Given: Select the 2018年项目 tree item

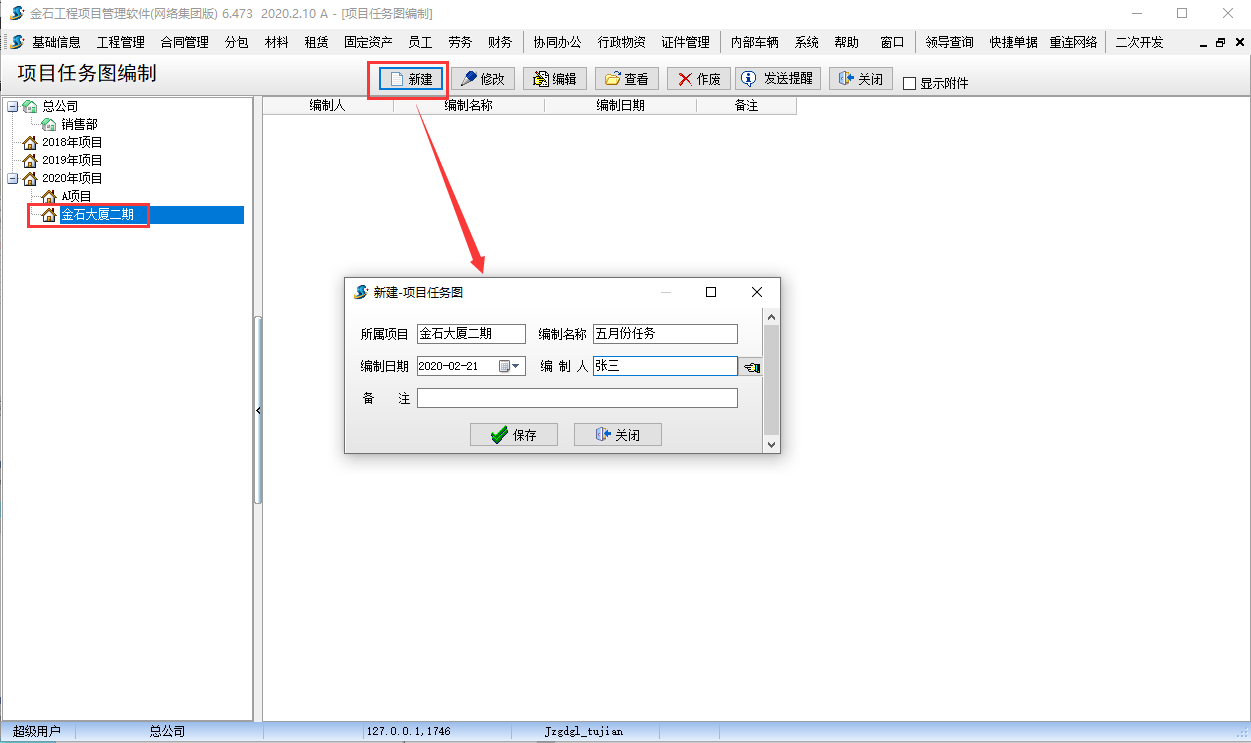Looking at the screenshot, I should pos(72,142).
